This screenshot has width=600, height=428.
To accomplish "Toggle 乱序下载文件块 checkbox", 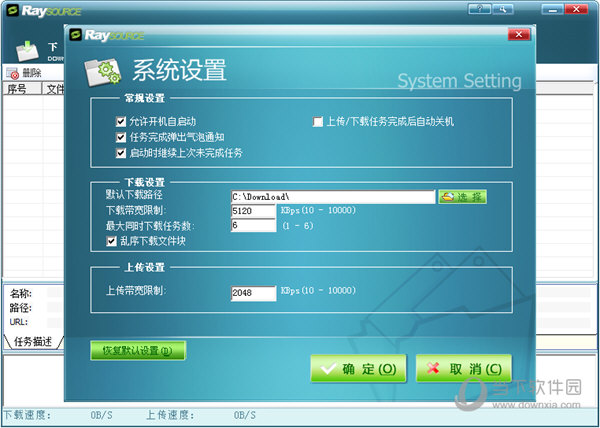I will [111, 241].
